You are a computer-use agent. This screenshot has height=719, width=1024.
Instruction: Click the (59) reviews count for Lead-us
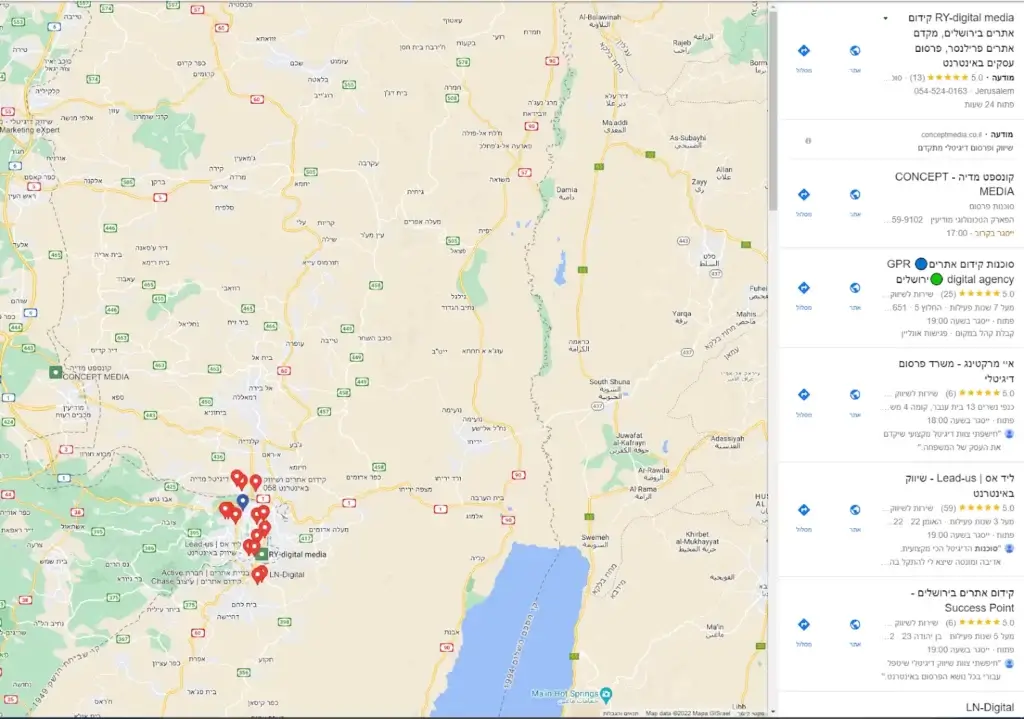948,508
